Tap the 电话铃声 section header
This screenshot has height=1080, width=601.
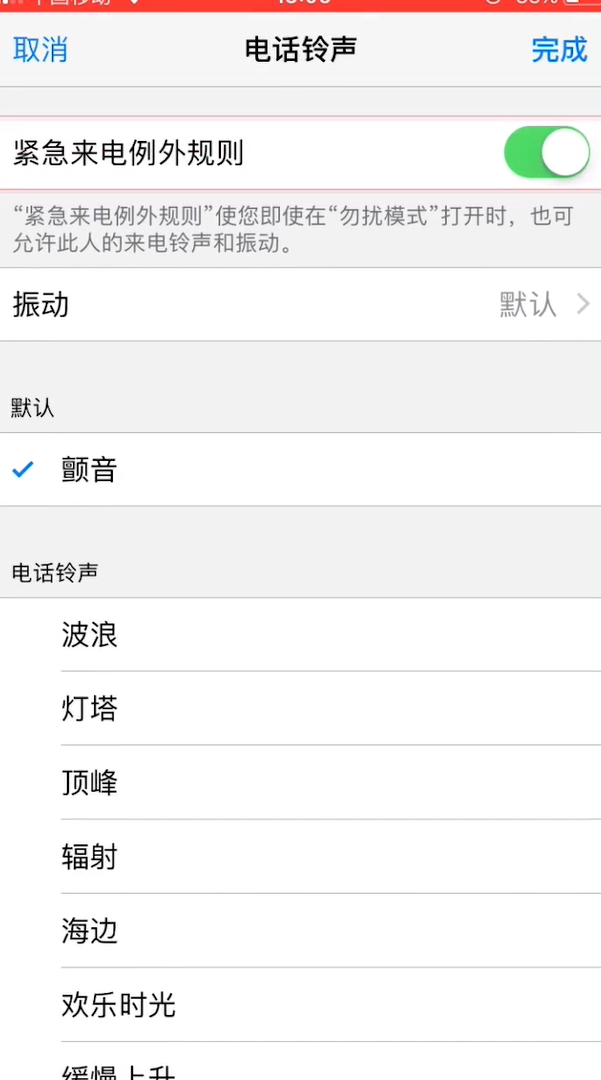point(55,572)
